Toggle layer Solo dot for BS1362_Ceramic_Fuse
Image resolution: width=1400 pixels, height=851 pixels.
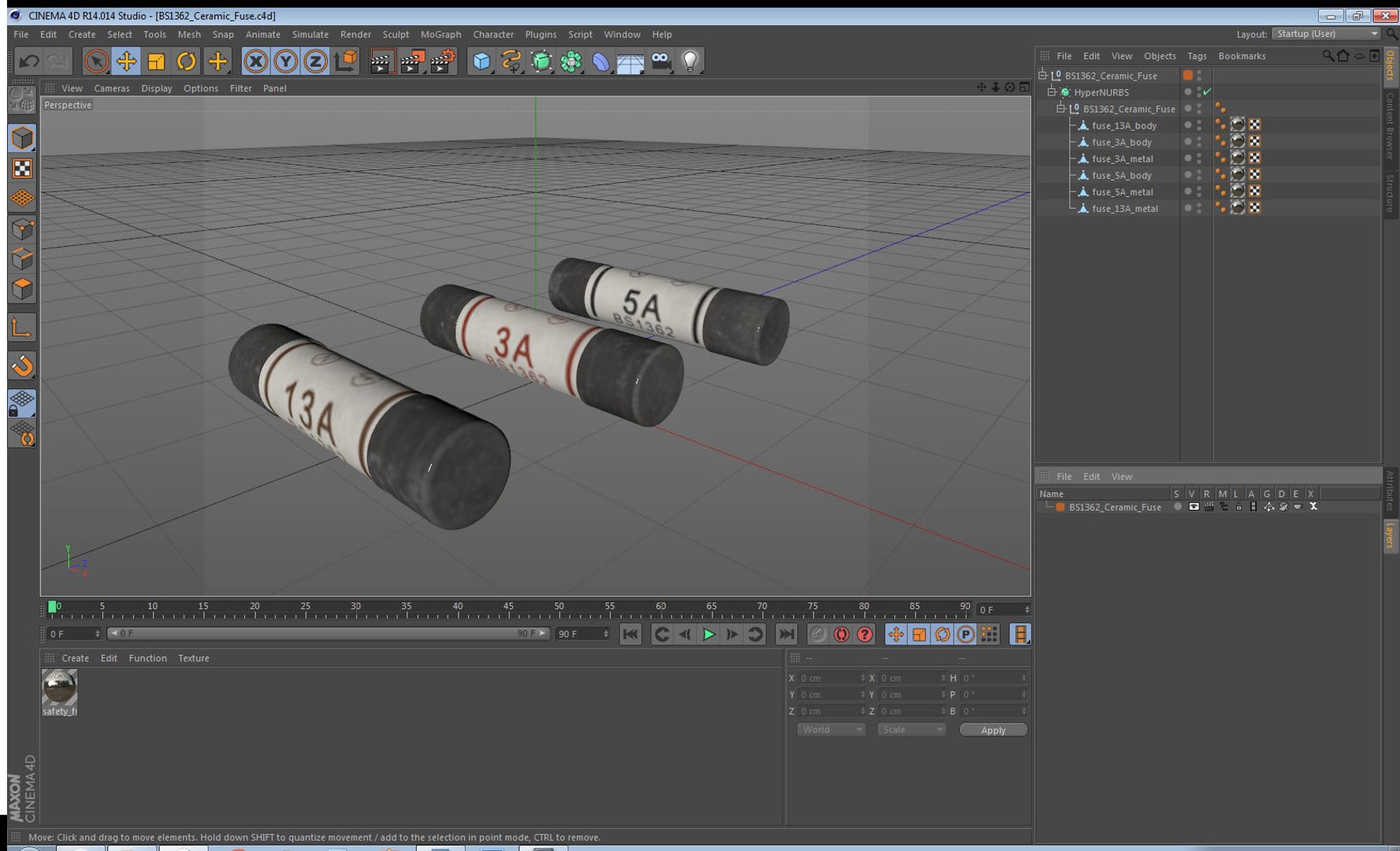coord(1177,507)
